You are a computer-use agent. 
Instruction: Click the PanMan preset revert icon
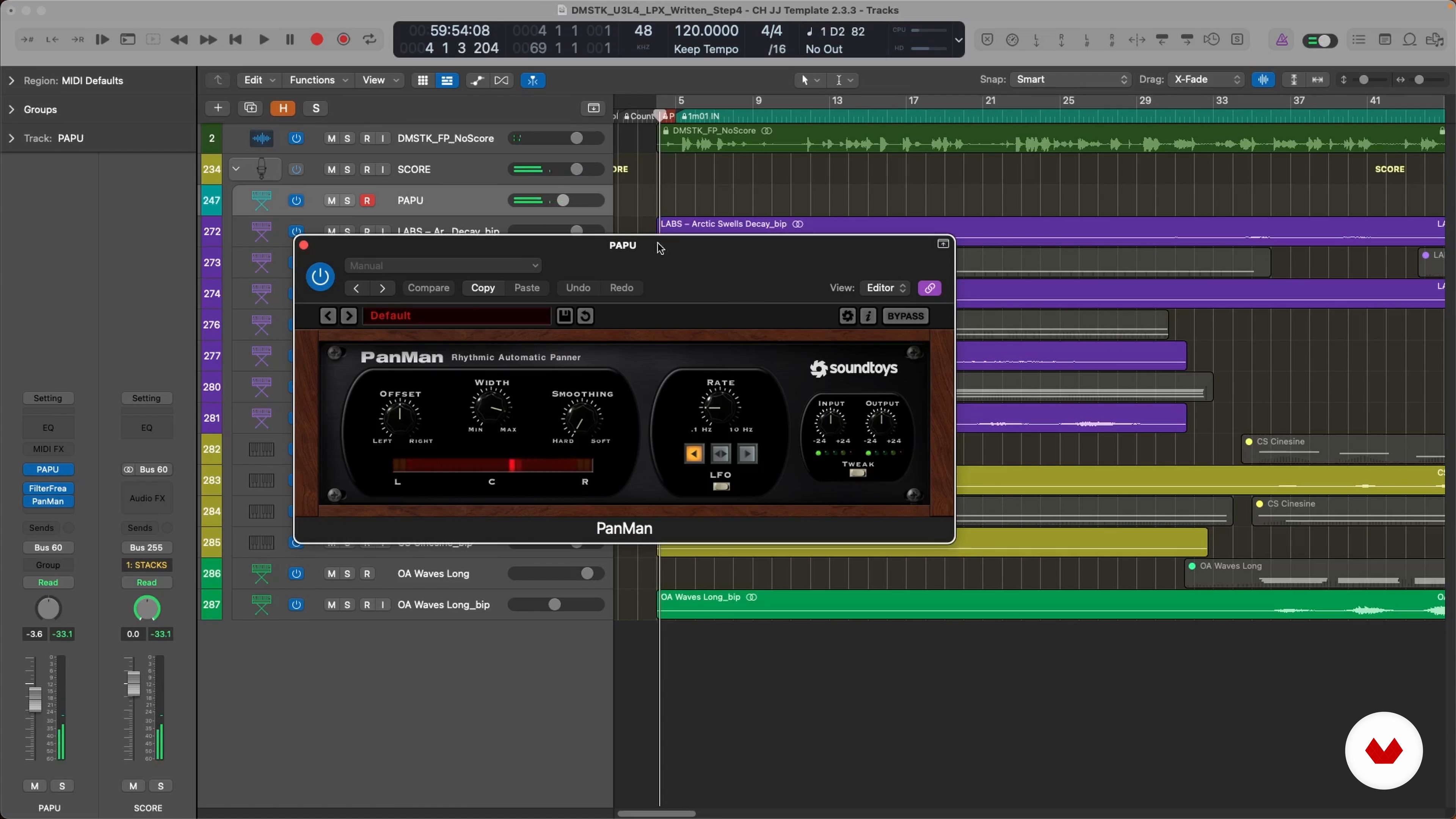[585, 316]
